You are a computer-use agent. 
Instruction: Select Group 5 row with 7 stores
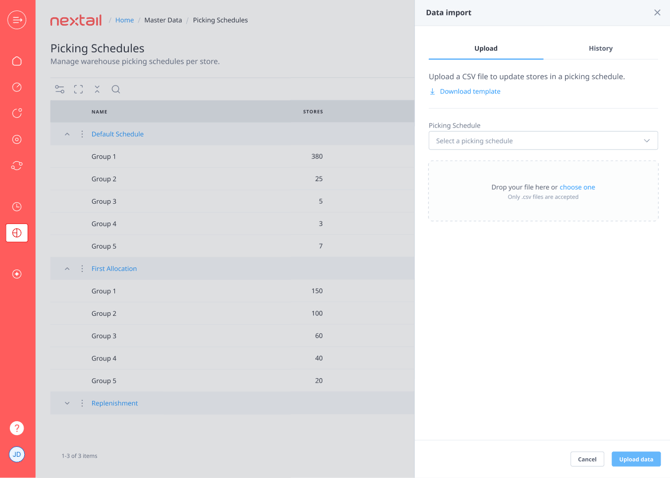232,246
